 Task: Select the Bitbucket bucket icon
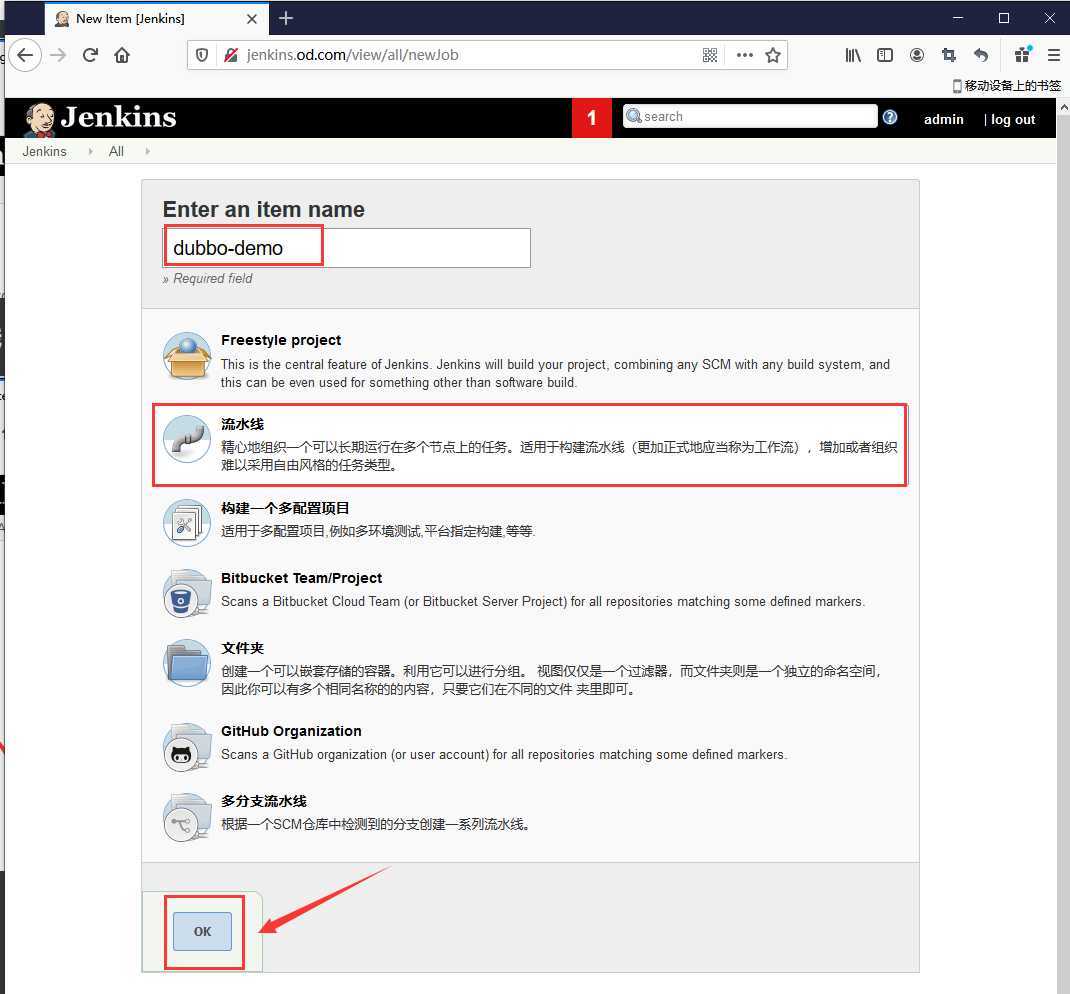tap(187, 594)
